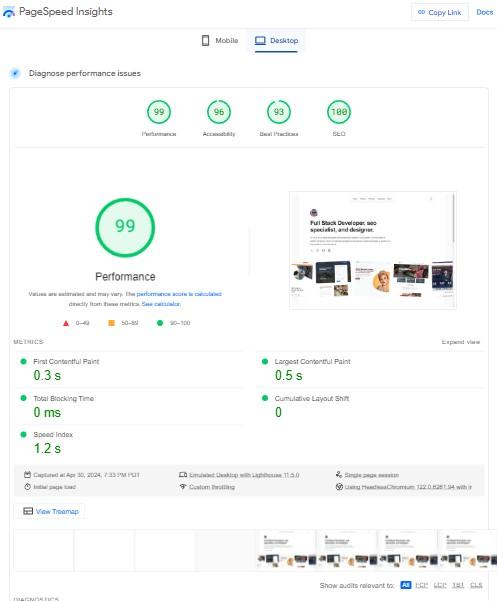This screenshot has width=497, height=601.
Task: Click the red triangle 0–49 legend icon
Action: pyautogui.click(x=66, y=323)
